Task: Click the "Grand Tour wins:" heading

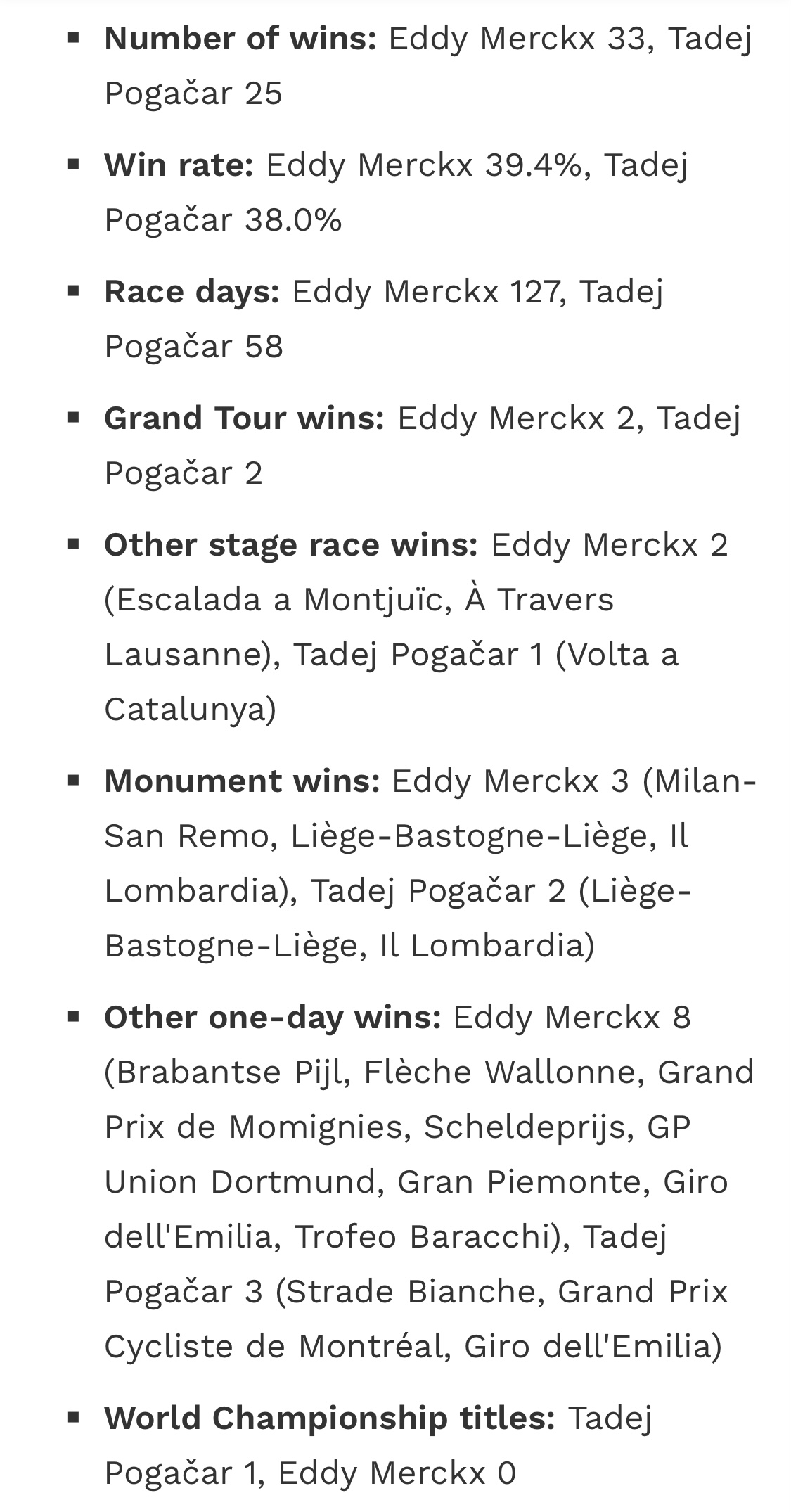Action: point(245,418)
